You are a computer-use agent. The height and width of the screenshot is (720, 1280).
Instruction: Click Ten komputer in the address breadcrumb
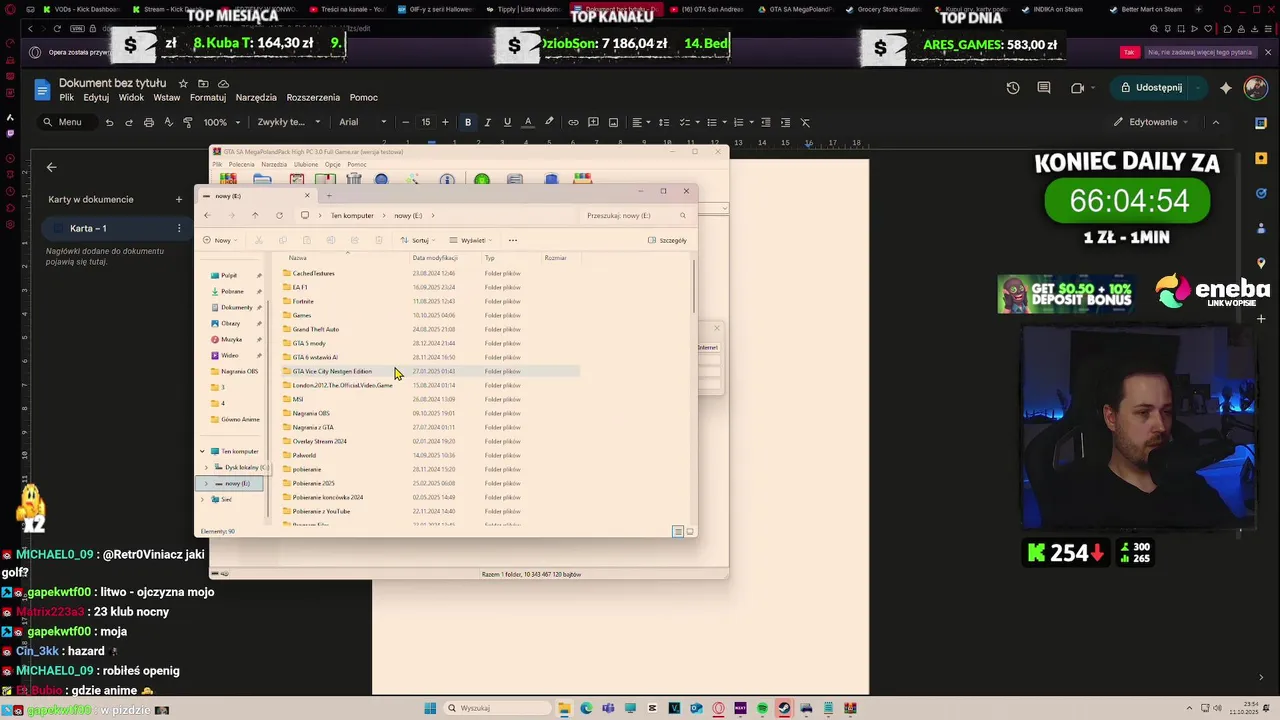coord(352,215)
